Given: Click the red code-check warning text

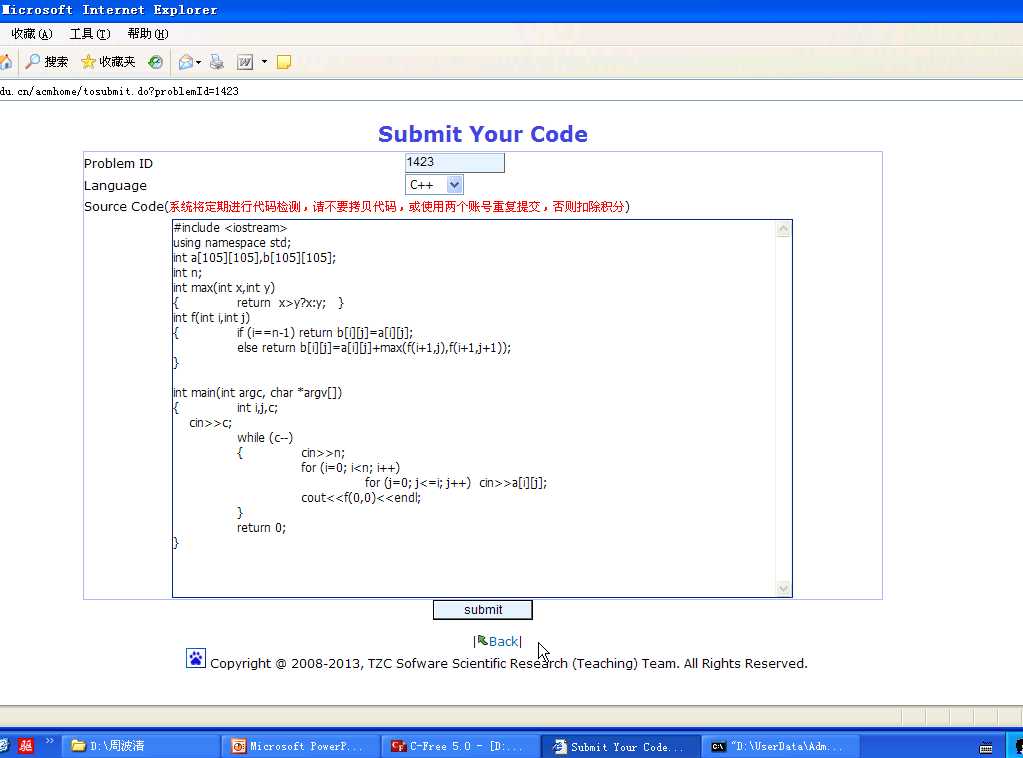Looking at the screenshot, I should [x=397, y=207].
